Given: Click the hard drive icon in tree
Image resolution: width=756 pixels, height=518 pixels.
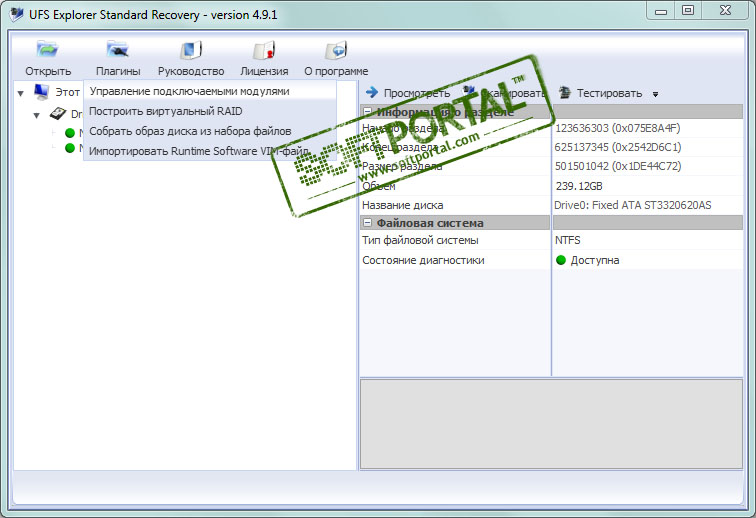Looking at the screenshot, I should (58, 114).
